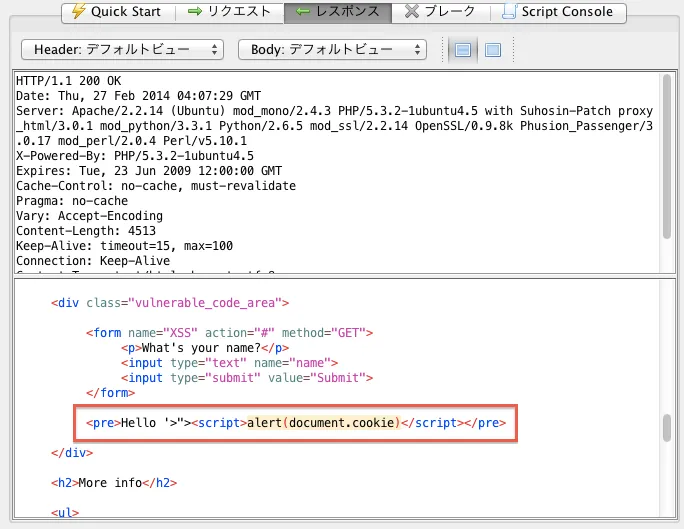Click the divider between header and body panes
The height and width of the screenshot is (529, 684).
pos(342,274)
